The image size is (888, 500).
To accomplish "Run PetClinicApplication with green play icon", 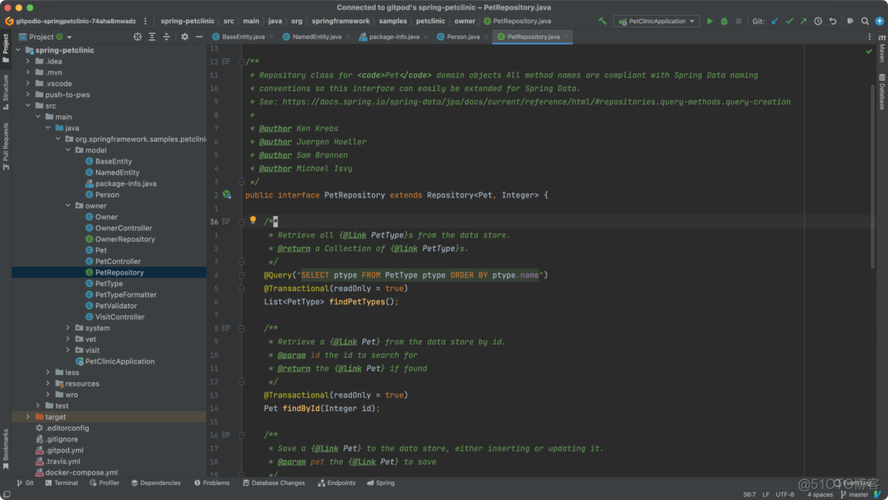I will (x=710, y=21).
